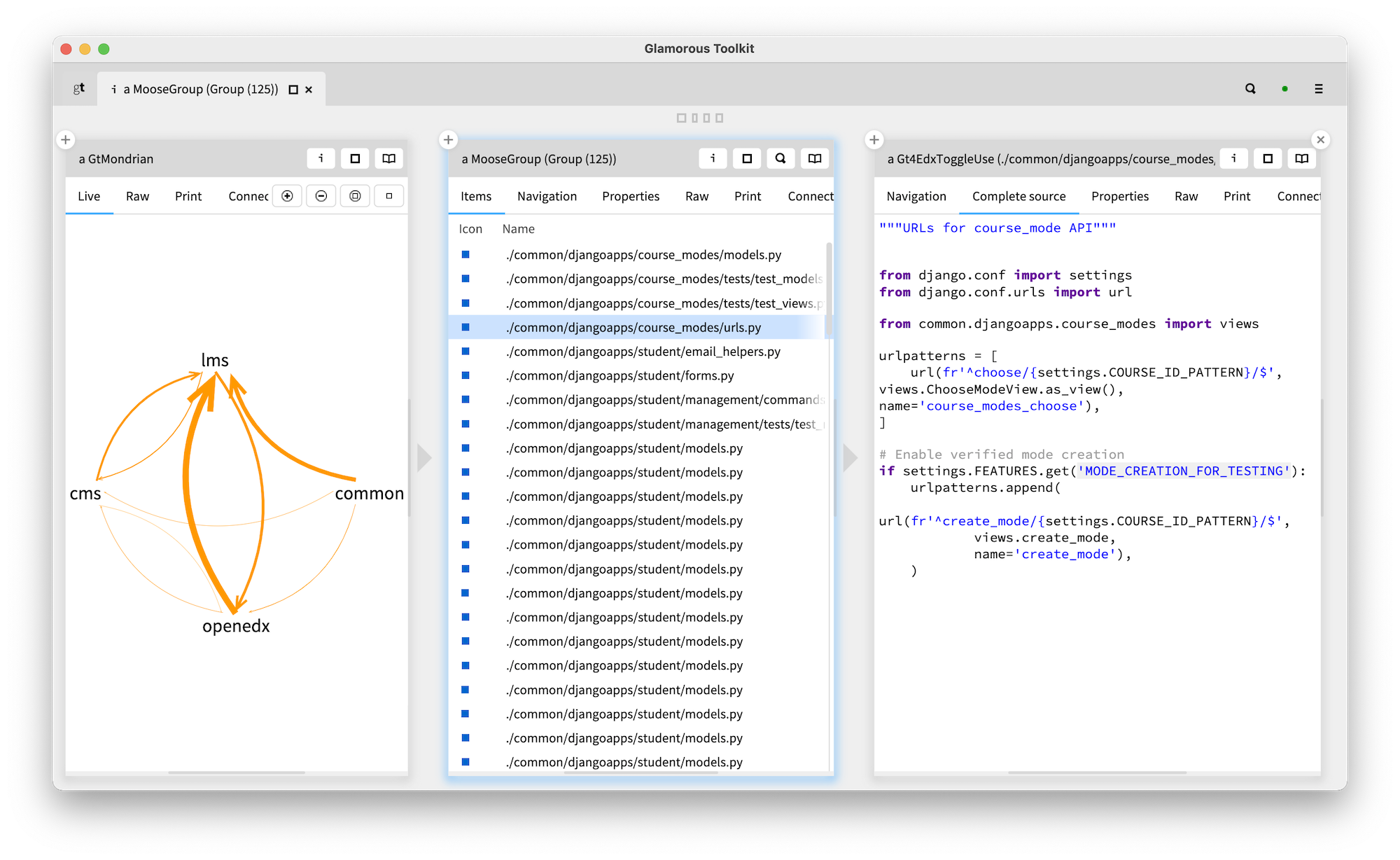The height and width of the screenshot is (860, 1400).
Task: Inspect GtMondrian object with the i button
Action: point(321,158)
